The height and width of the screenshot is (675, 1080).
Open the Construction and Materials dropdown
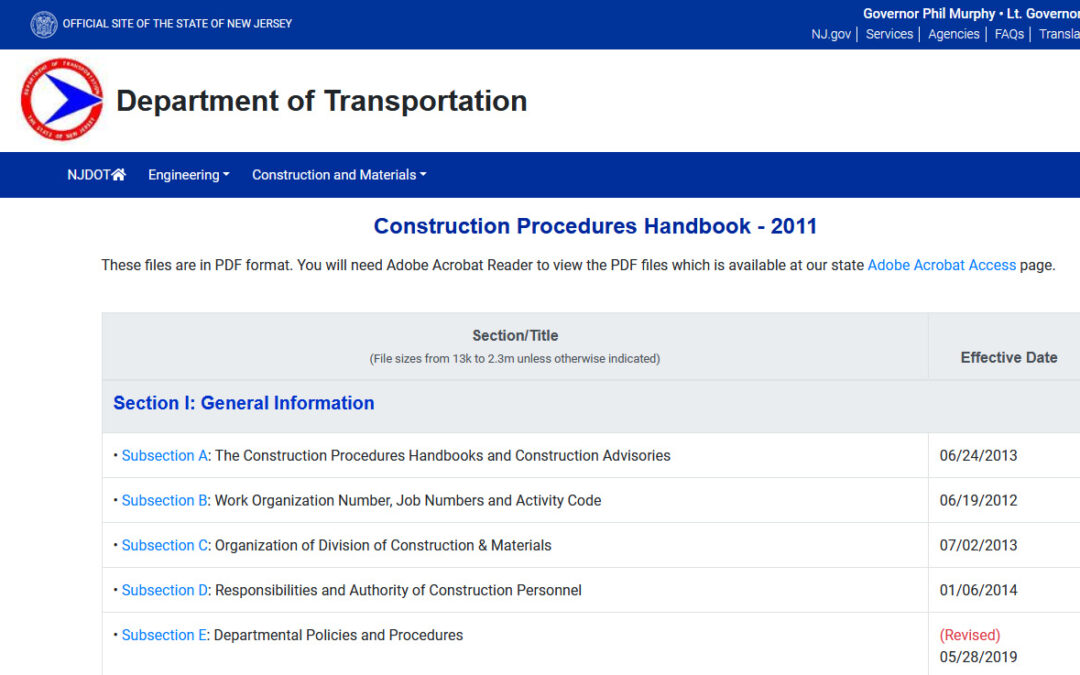tap(339, 175)
